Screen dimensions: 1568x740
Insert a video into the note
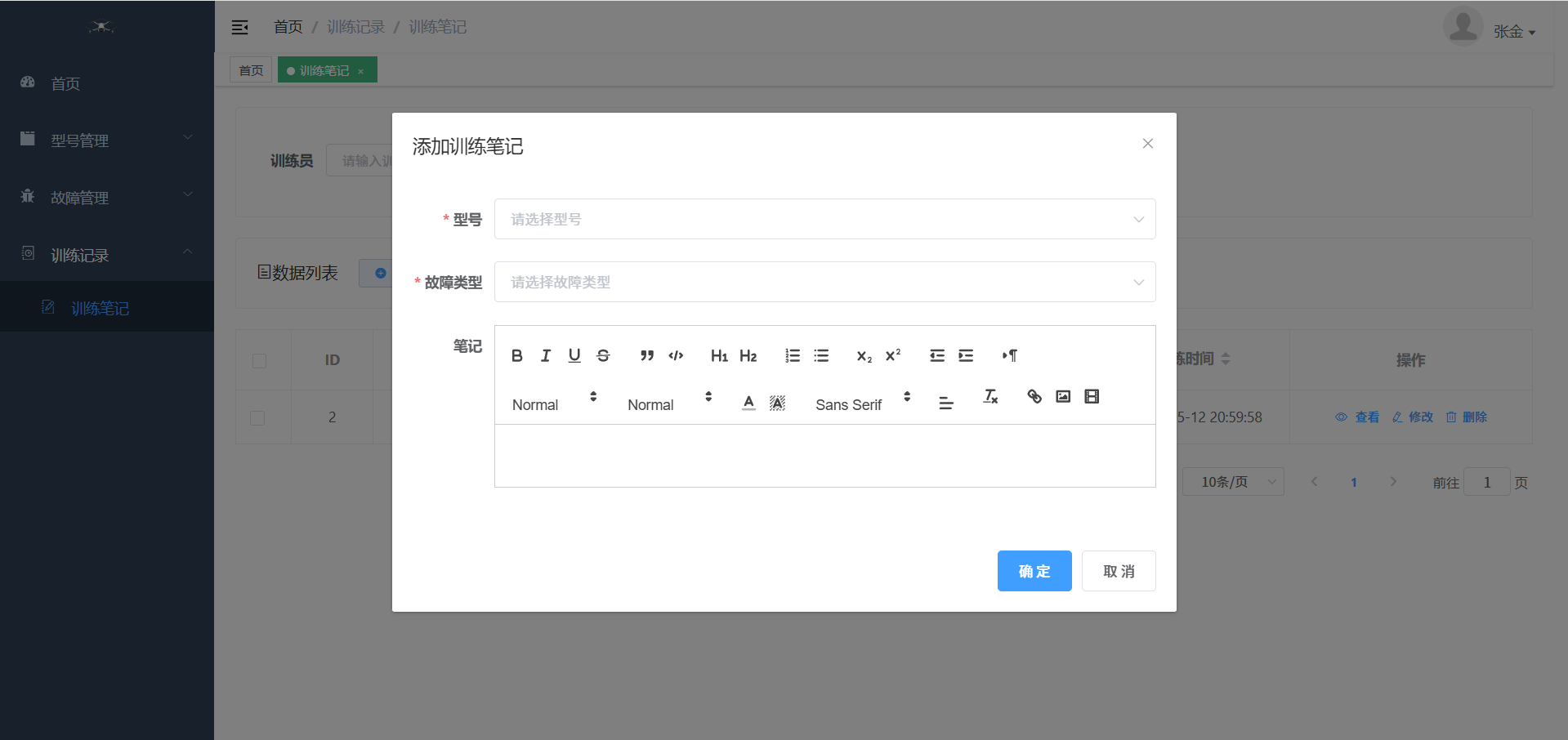click(x=1092, y=397)
